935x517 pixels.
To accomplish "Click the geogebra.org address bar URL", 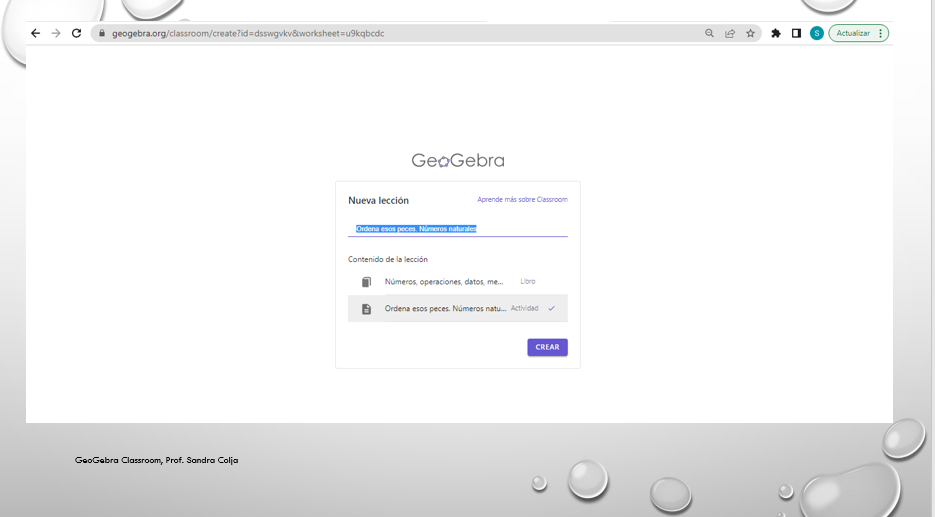I will click(x=248, y=33).
